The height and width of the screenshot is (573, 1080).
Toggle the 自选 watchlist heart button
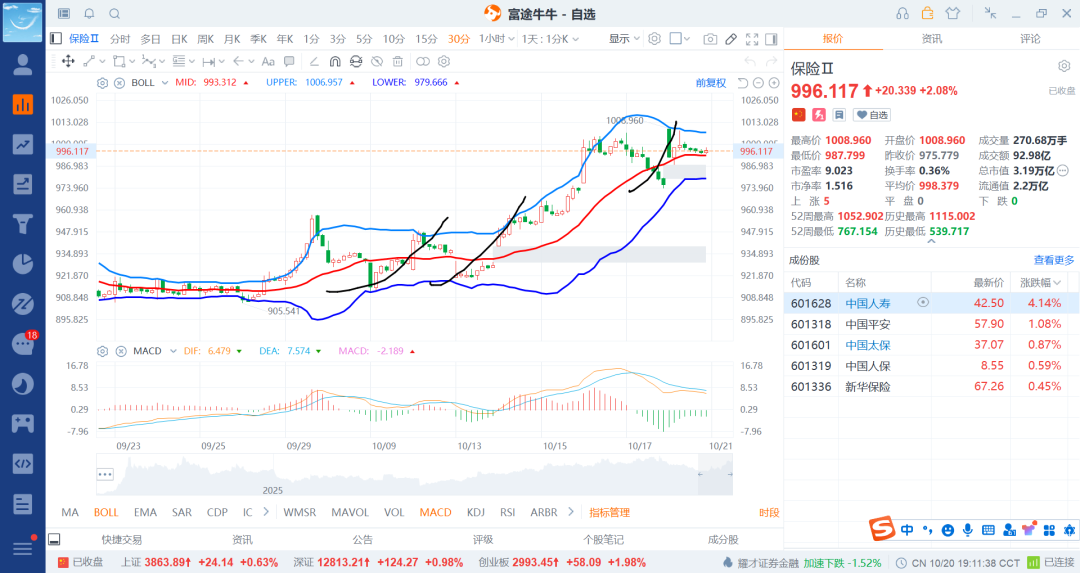(x=872, y=115)
